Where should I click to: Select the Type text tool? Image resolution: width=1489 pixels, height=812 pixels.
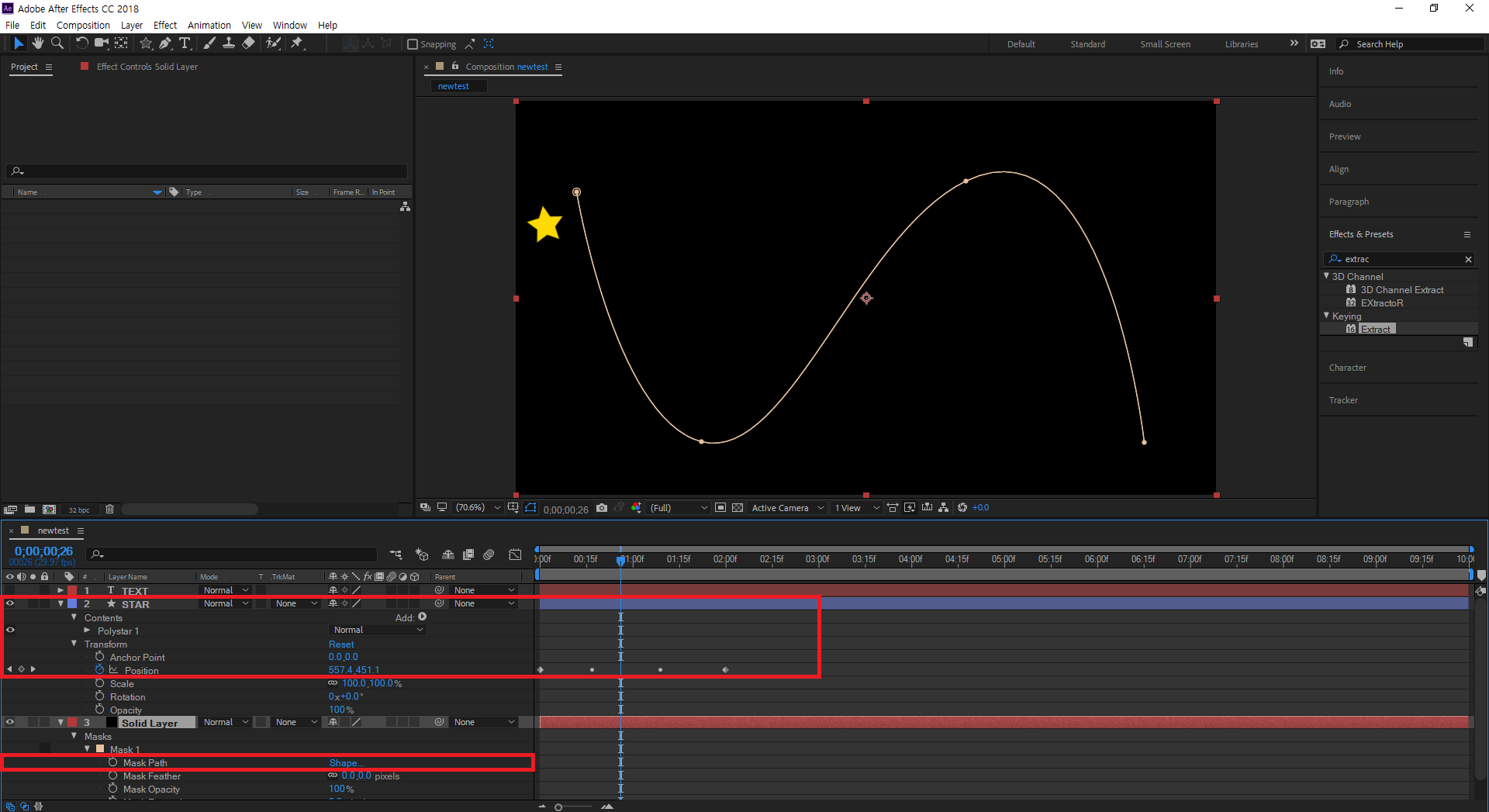[185, 43]
